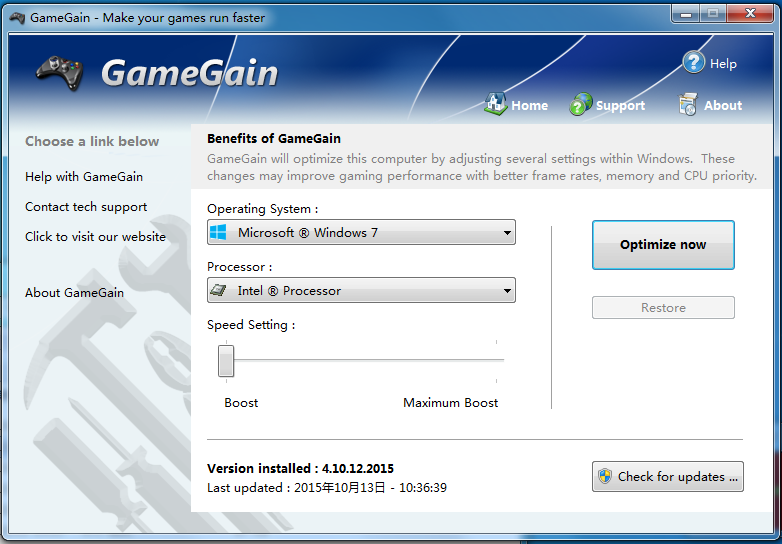The height and width of the screenshot is (544, 782).
Task: Click the Help question mark icon
Action: click(x=694, y=62)
